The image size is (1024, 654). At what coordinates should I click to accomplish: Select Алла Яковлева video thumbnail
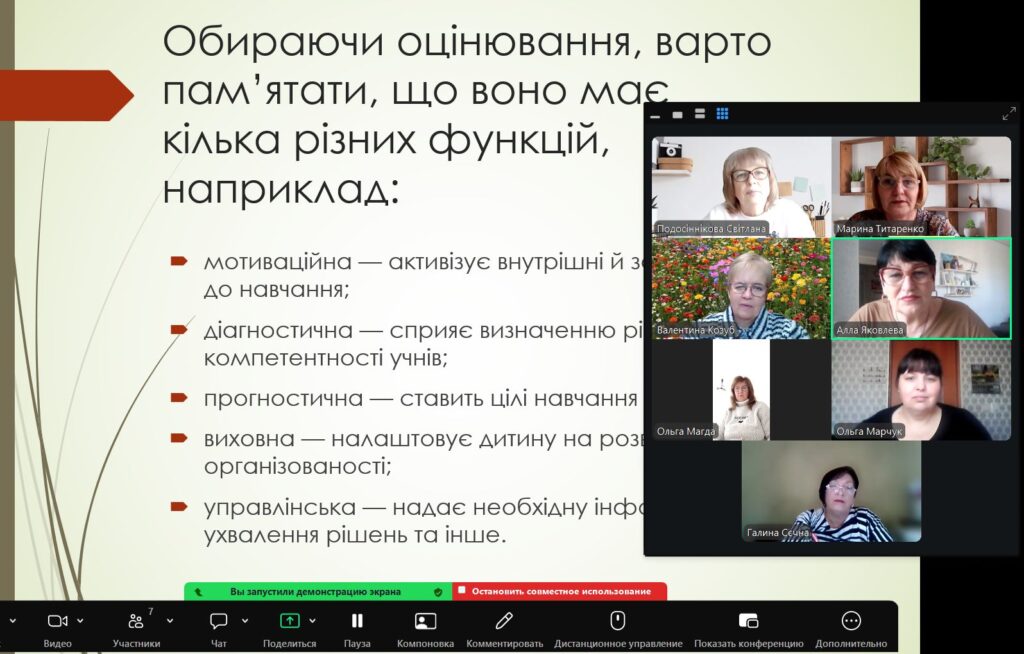(921, 288)
